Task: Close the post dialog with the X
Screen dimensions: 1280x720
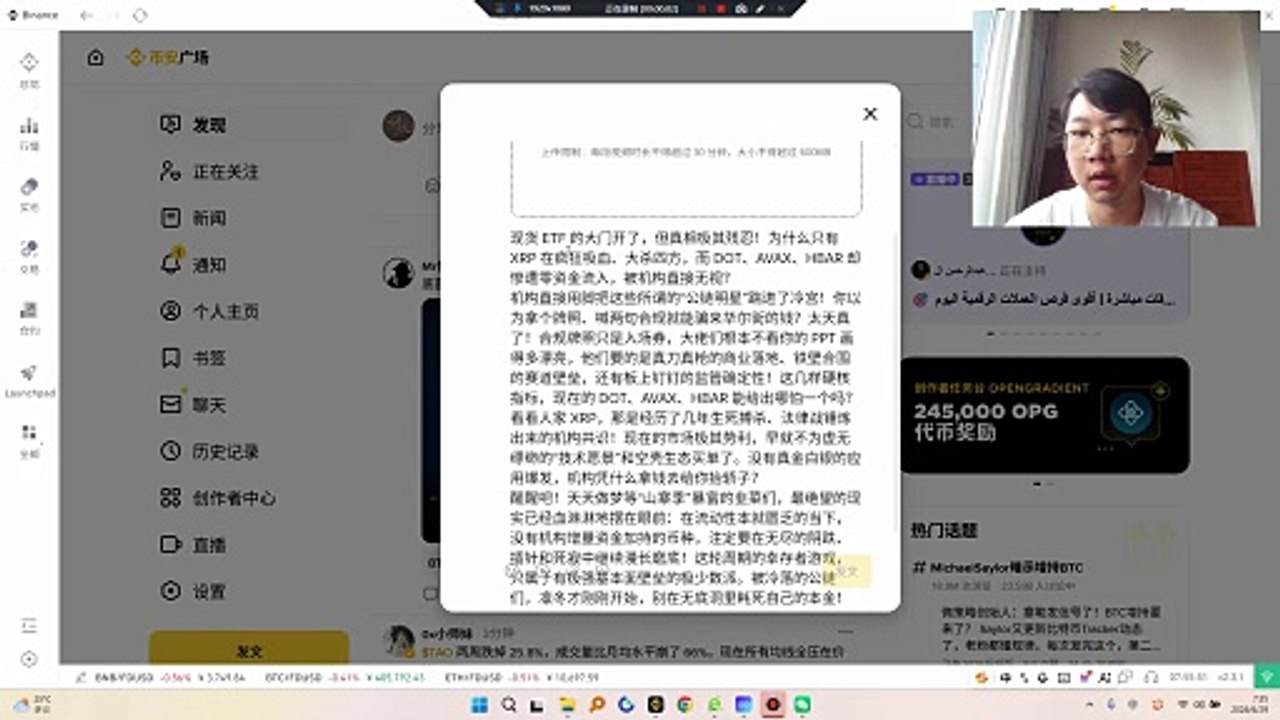Action: (870, 114)
